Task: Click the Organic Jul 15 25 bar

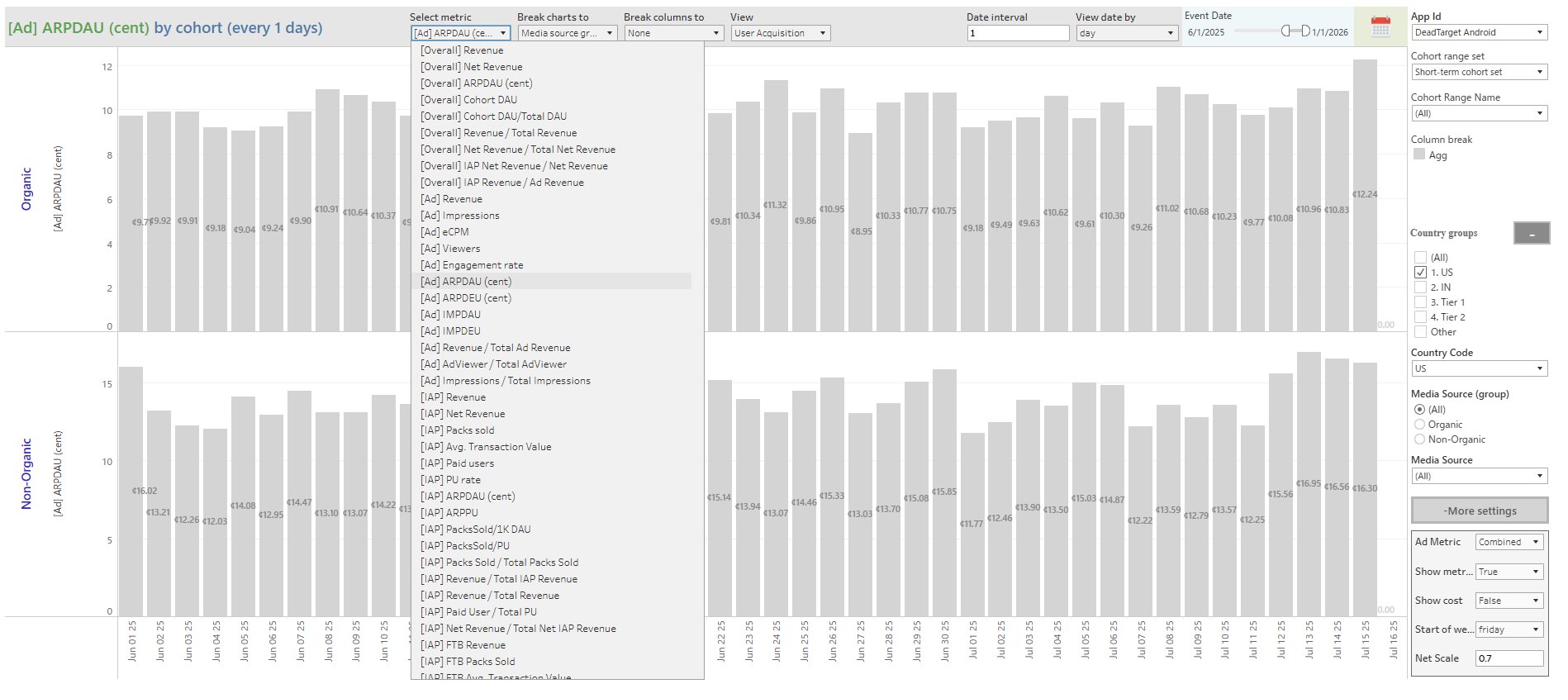Action: (x=1364, y=195)
